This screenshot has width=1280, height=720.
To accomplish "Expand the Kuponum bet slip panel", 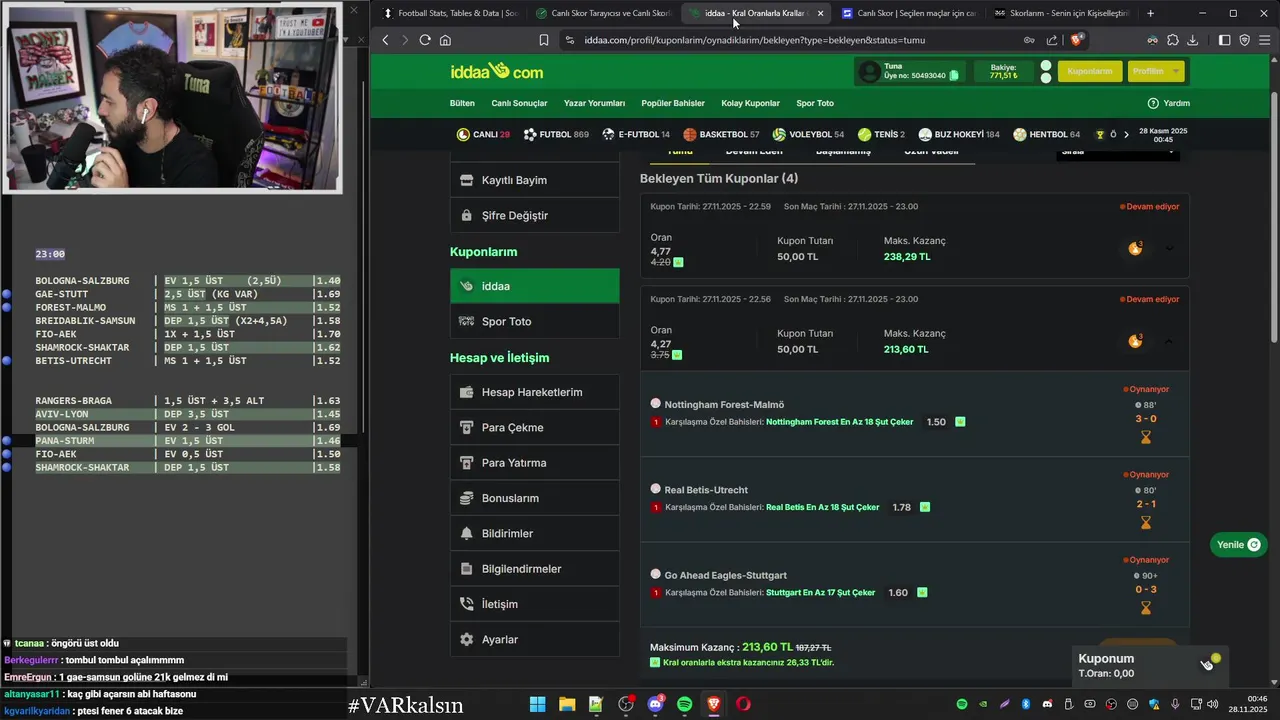I will coord(1148,665).
